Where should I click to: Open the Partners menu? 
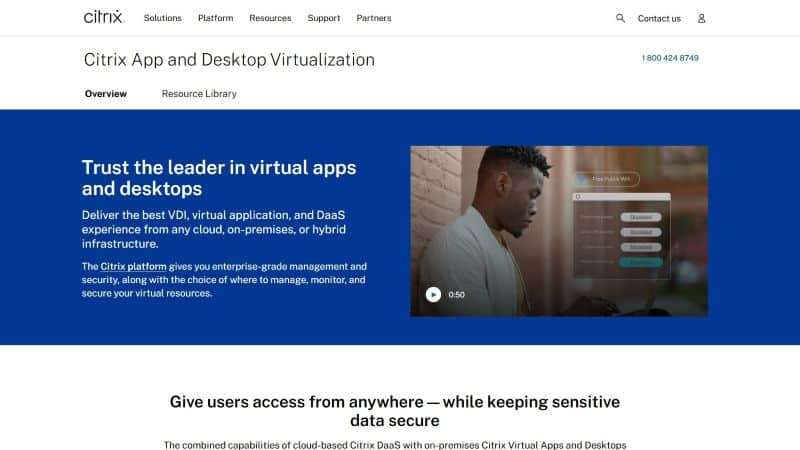point(373,18)
